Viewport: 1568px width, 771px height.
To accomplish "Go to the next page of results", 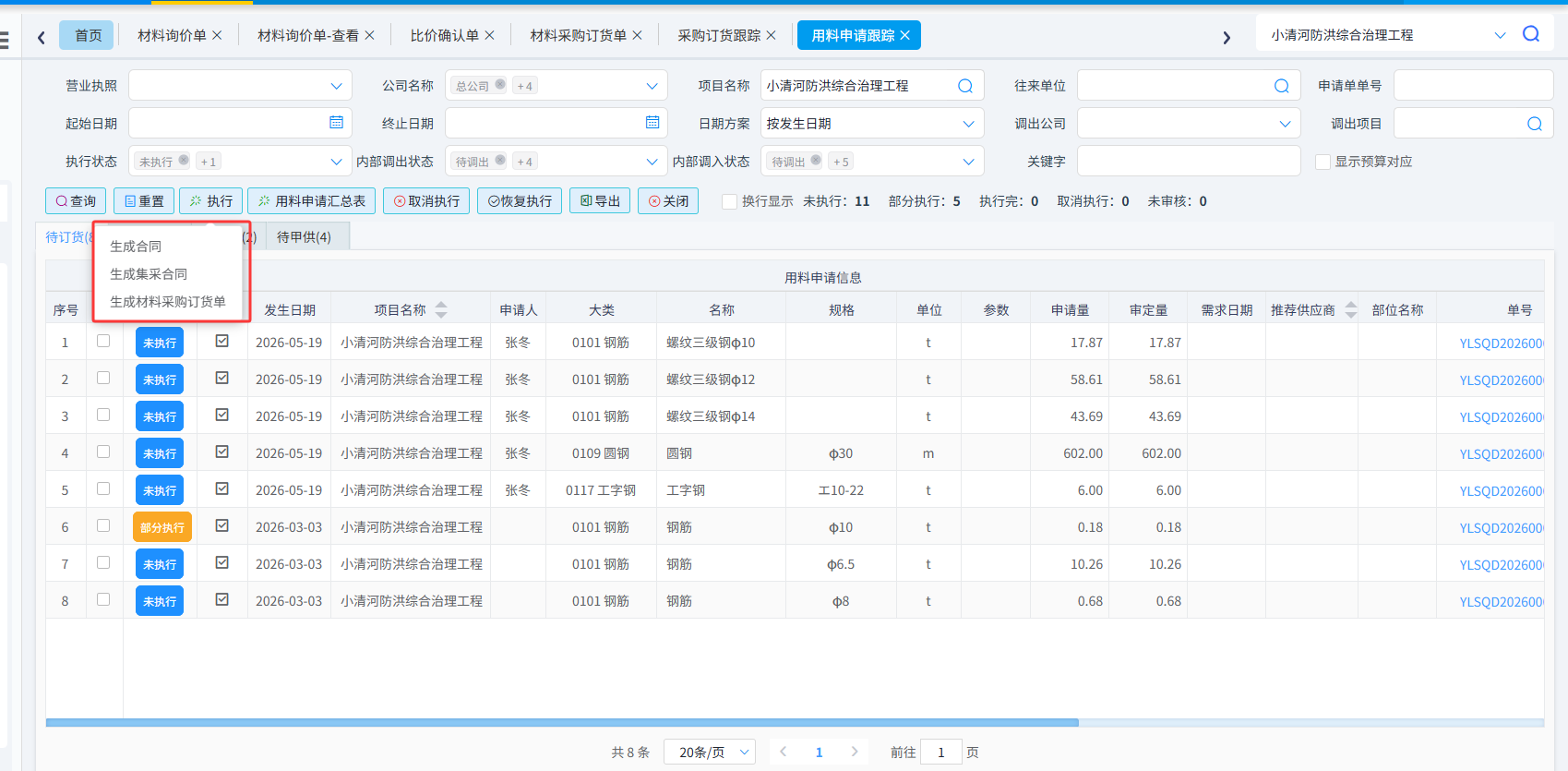I will 855,752.
